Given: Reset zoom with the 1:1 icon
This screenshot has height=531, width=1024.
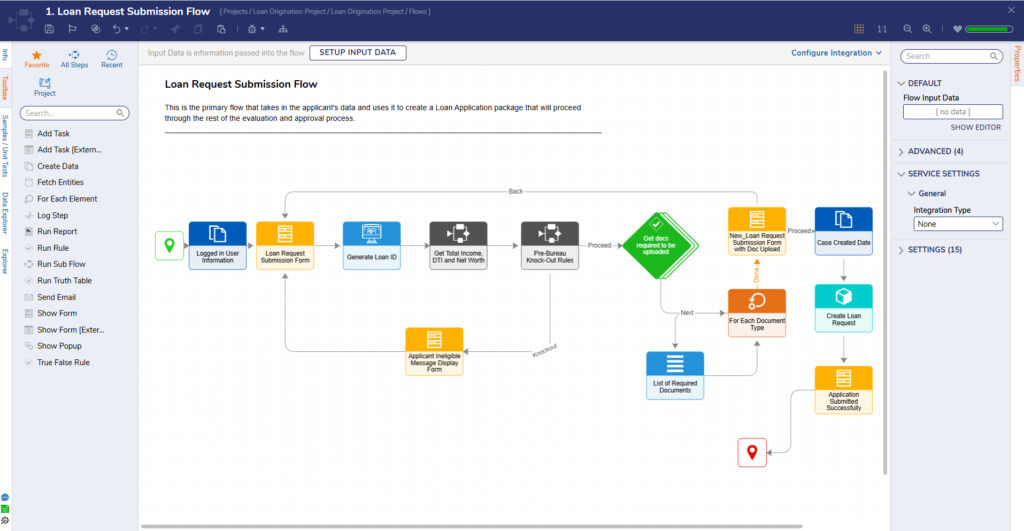Looking at the screenshot, I should (882, 29).
